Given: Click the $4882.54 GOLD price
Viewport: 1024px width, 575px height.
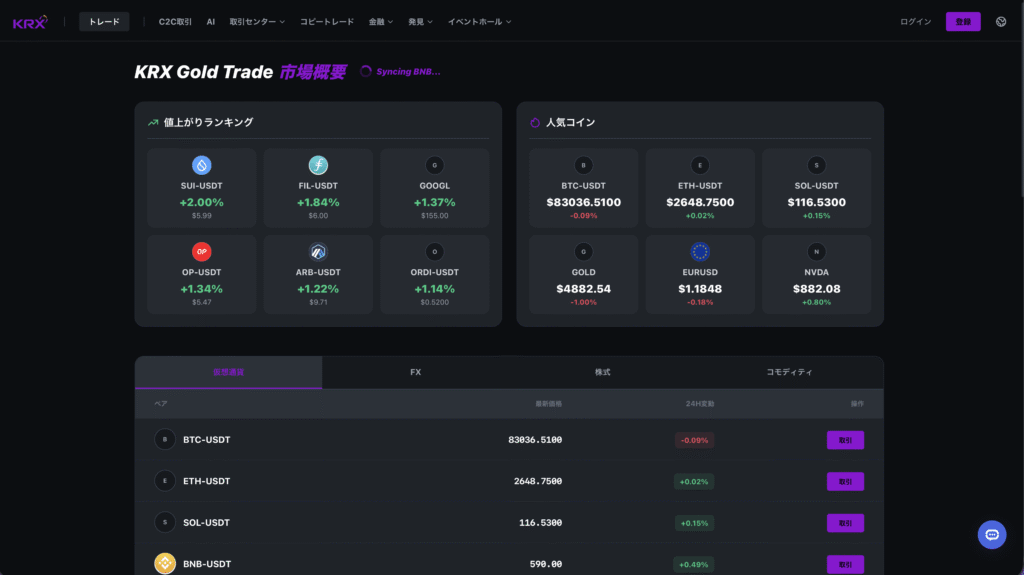Looking at the screenshot, I should [x=583, y=289].
